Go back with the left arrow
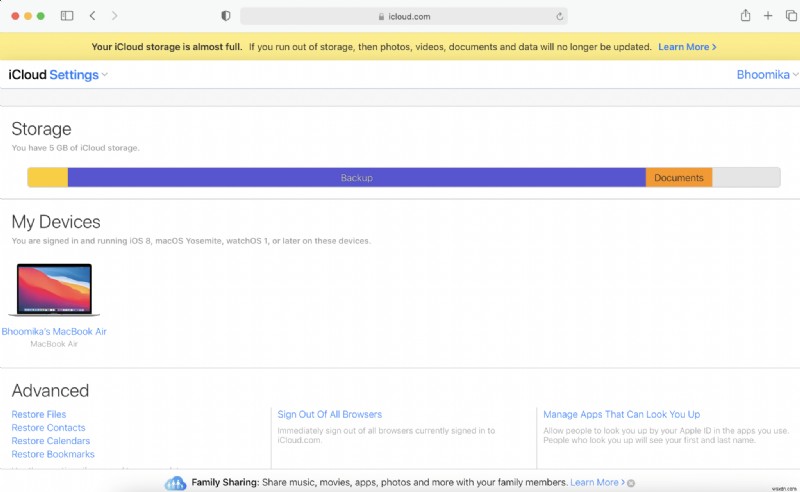 click(x=92, y=16)
